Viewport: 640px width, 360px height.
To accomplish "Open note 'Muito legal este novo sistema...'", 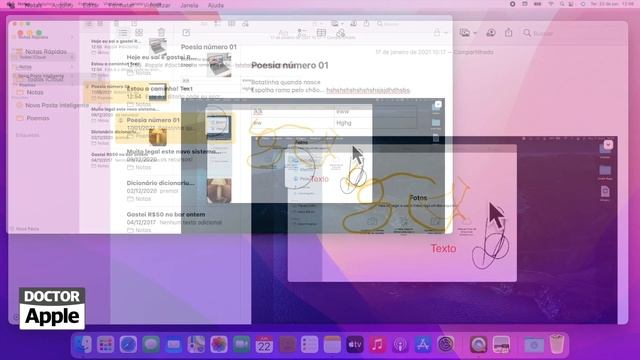I will tap(176, 159).
